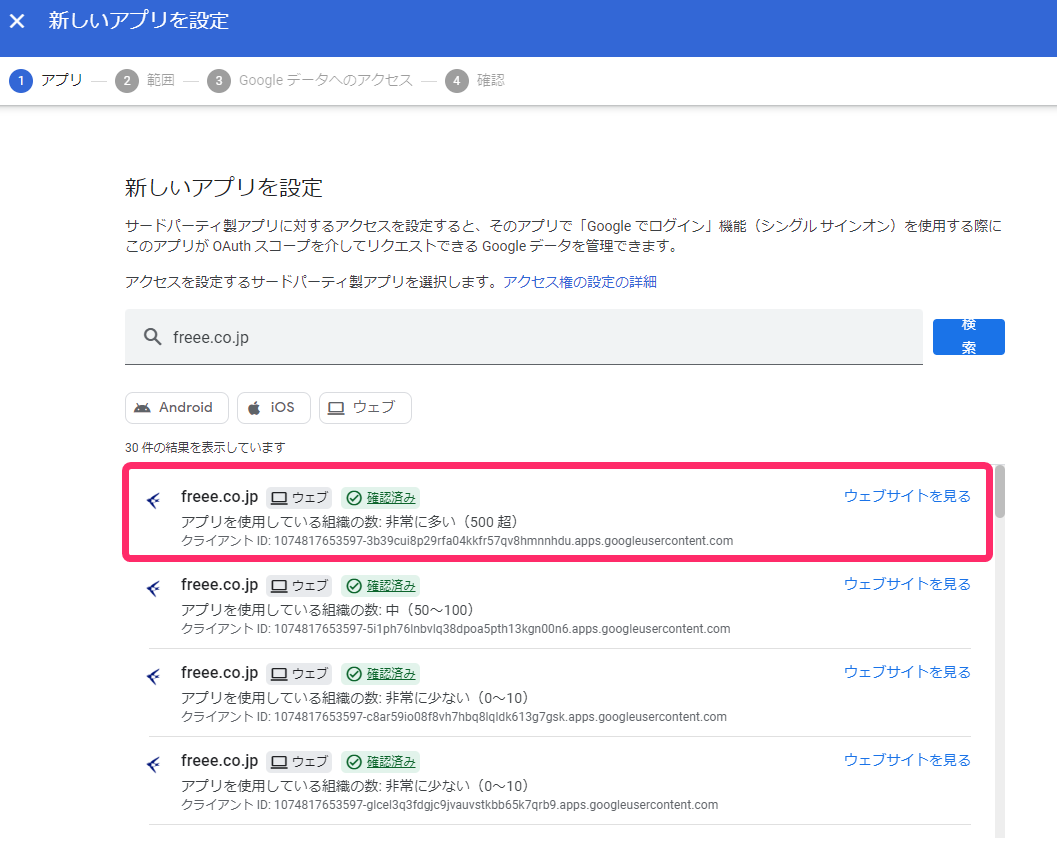Open ウェブサイトを見る for the 500 超 app

pos(907,496)
